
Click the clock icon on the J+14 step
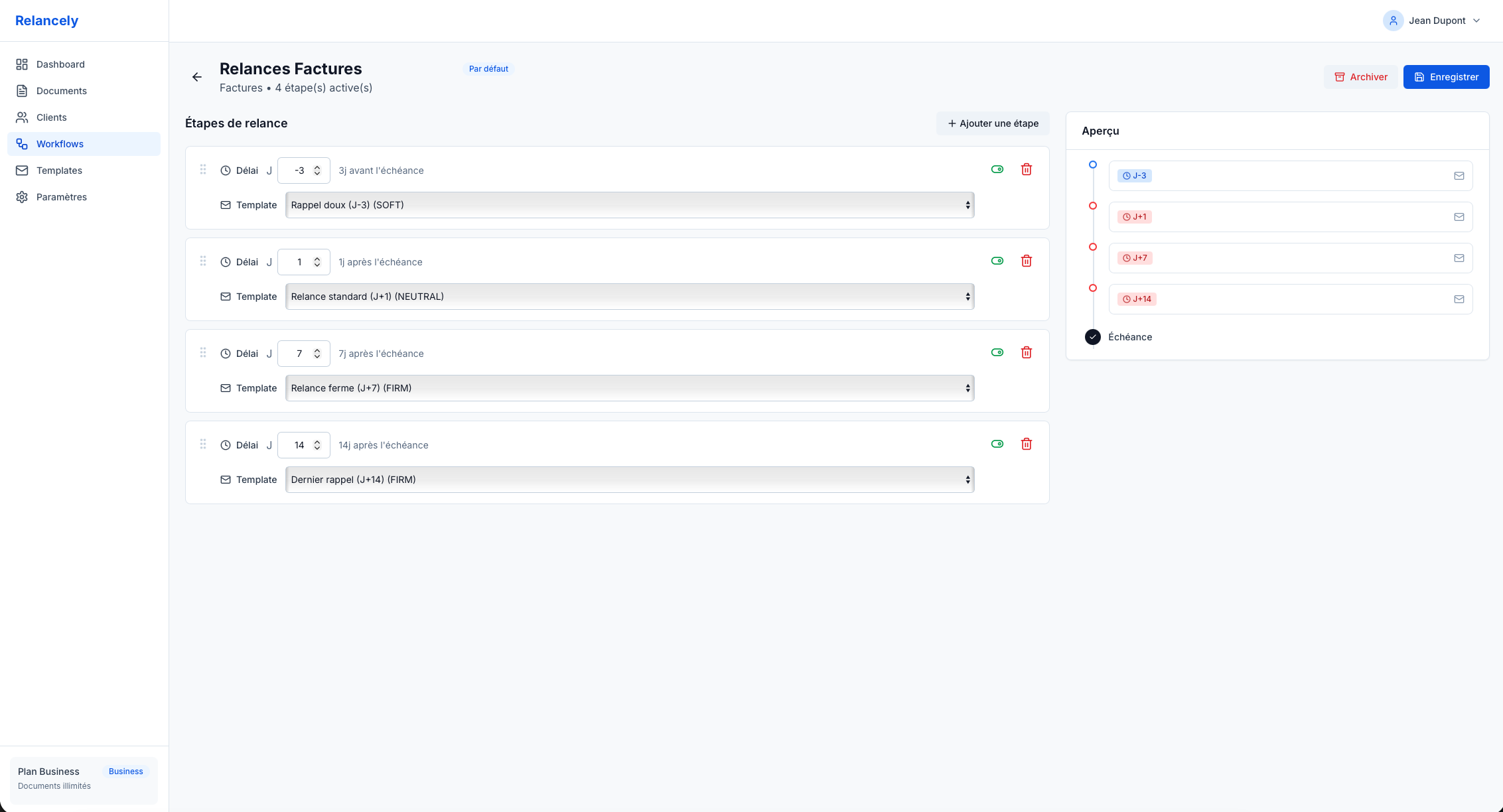[x=225, y=444]
